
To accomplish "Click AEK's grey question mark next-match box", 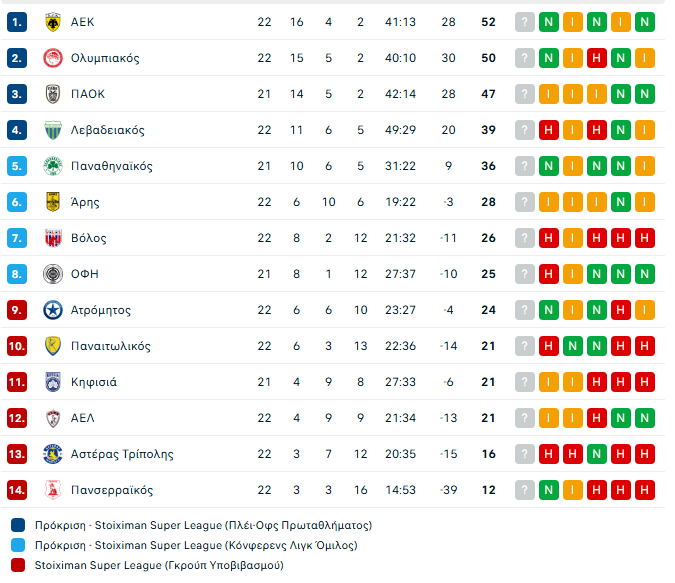I will (x=525, y=22).
